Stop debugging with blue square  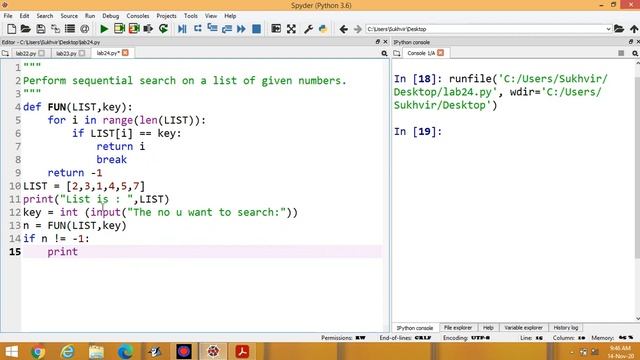tap(256, 29)
